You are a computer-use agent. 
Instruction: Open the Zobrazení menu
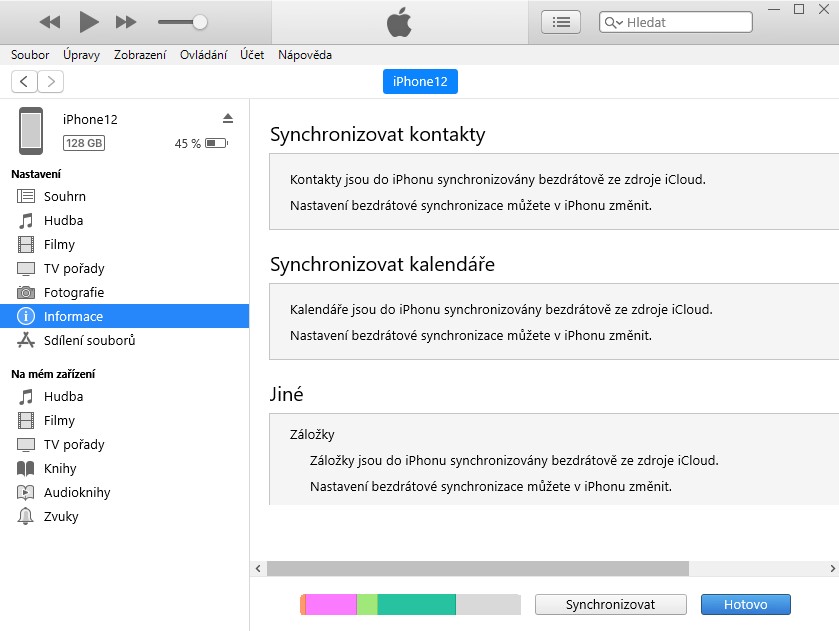coord(140,55)
